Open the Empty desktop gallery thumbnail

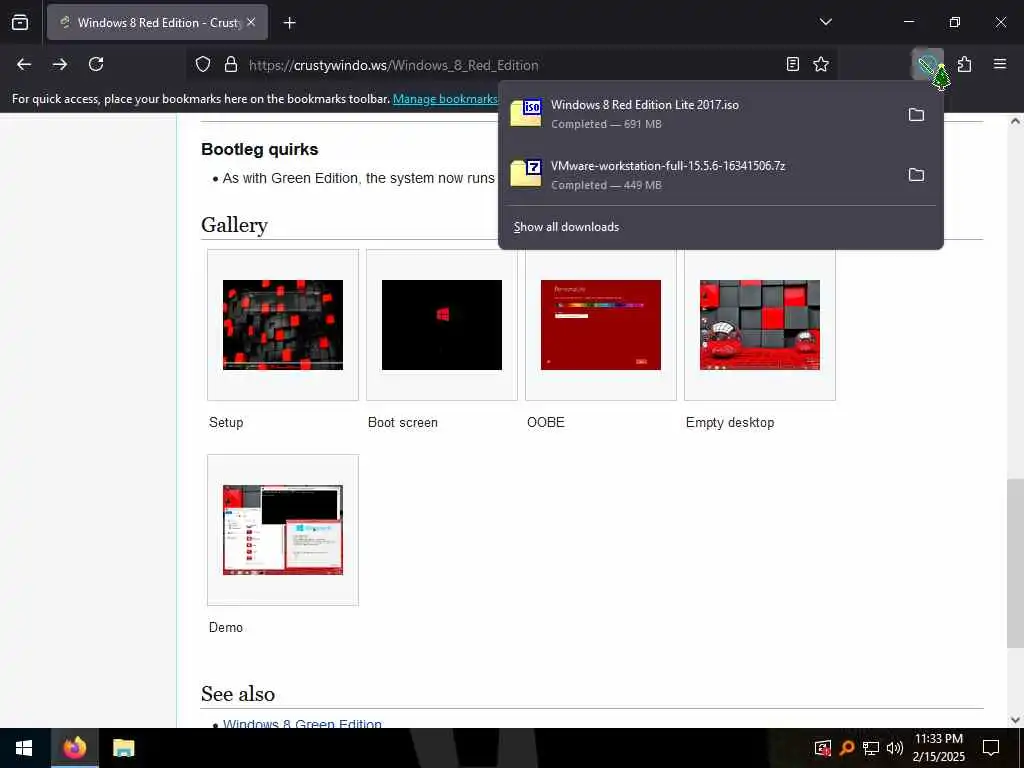[x=760, y=325]
